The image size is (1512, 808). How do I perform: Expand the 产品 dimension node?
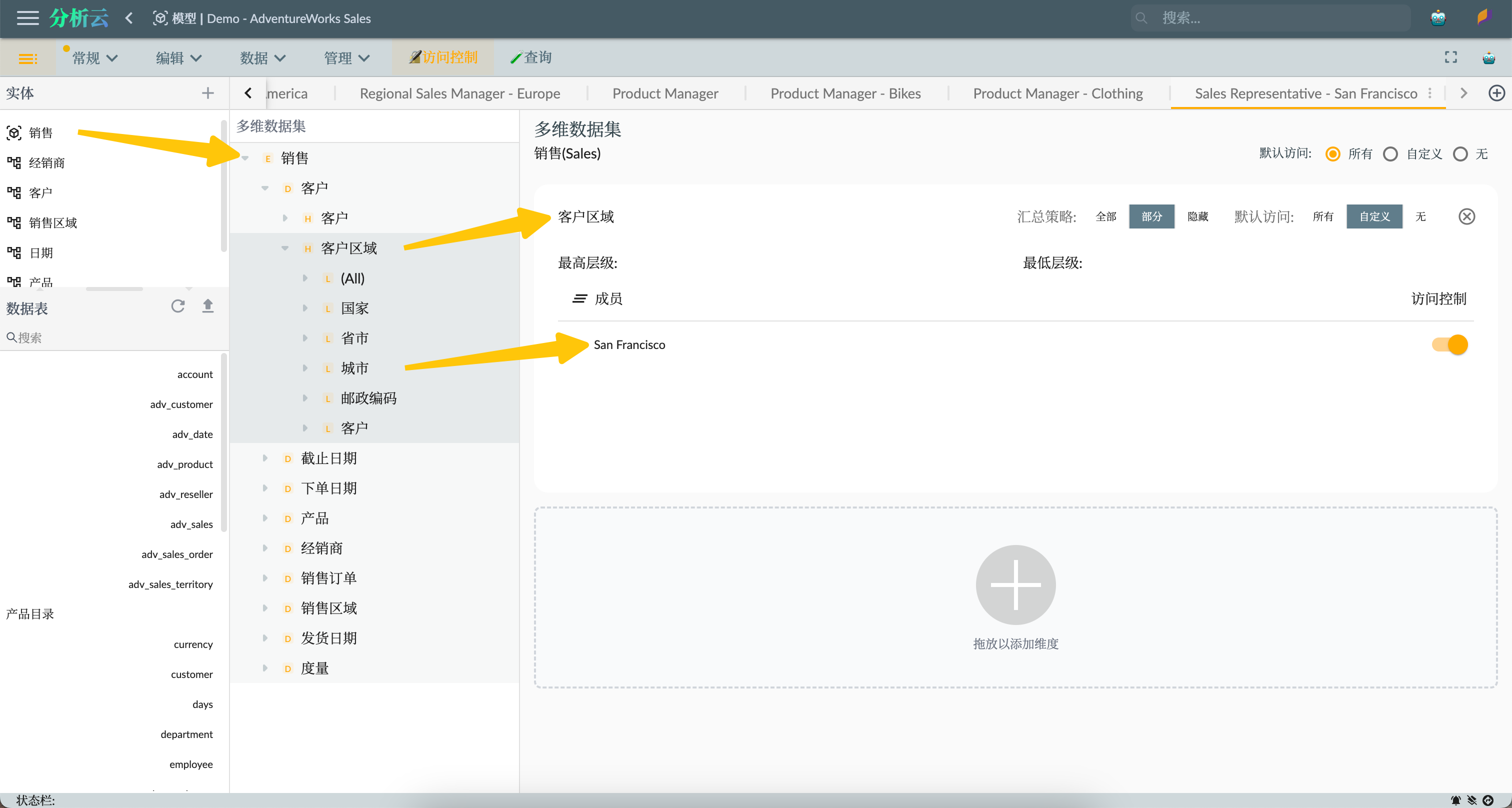[264, 517]
